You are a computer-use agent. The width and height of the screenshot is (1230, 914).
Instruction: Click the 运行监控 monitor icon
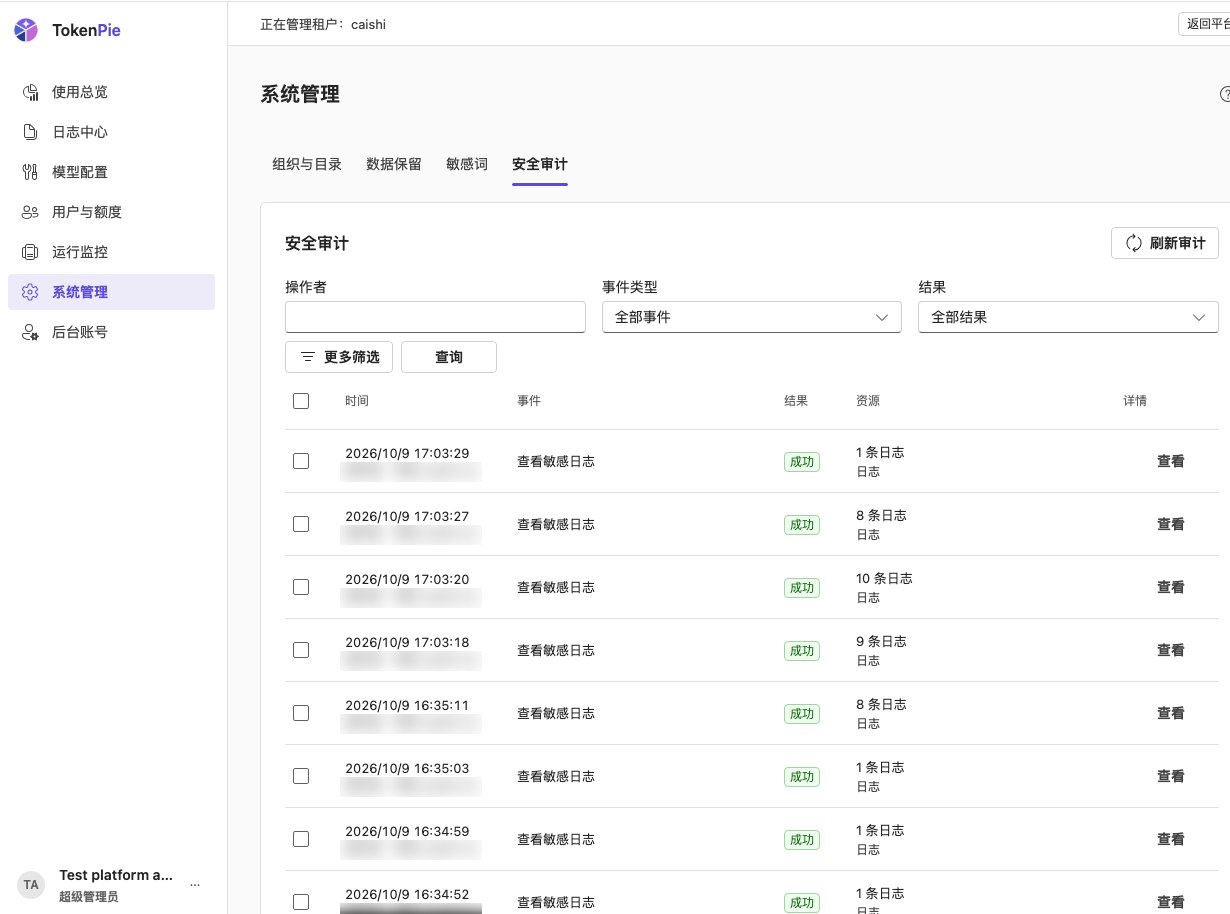(30, 252)
